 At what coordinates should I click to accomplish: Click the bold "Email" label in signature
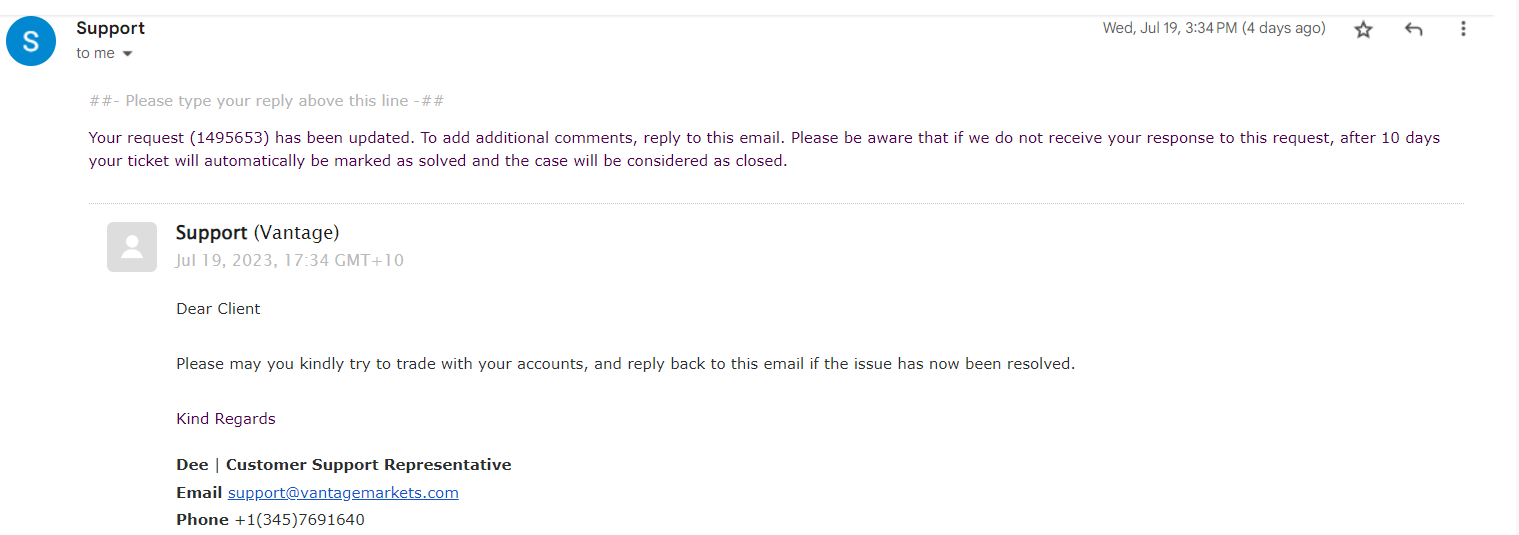click(x=199, y=492)
